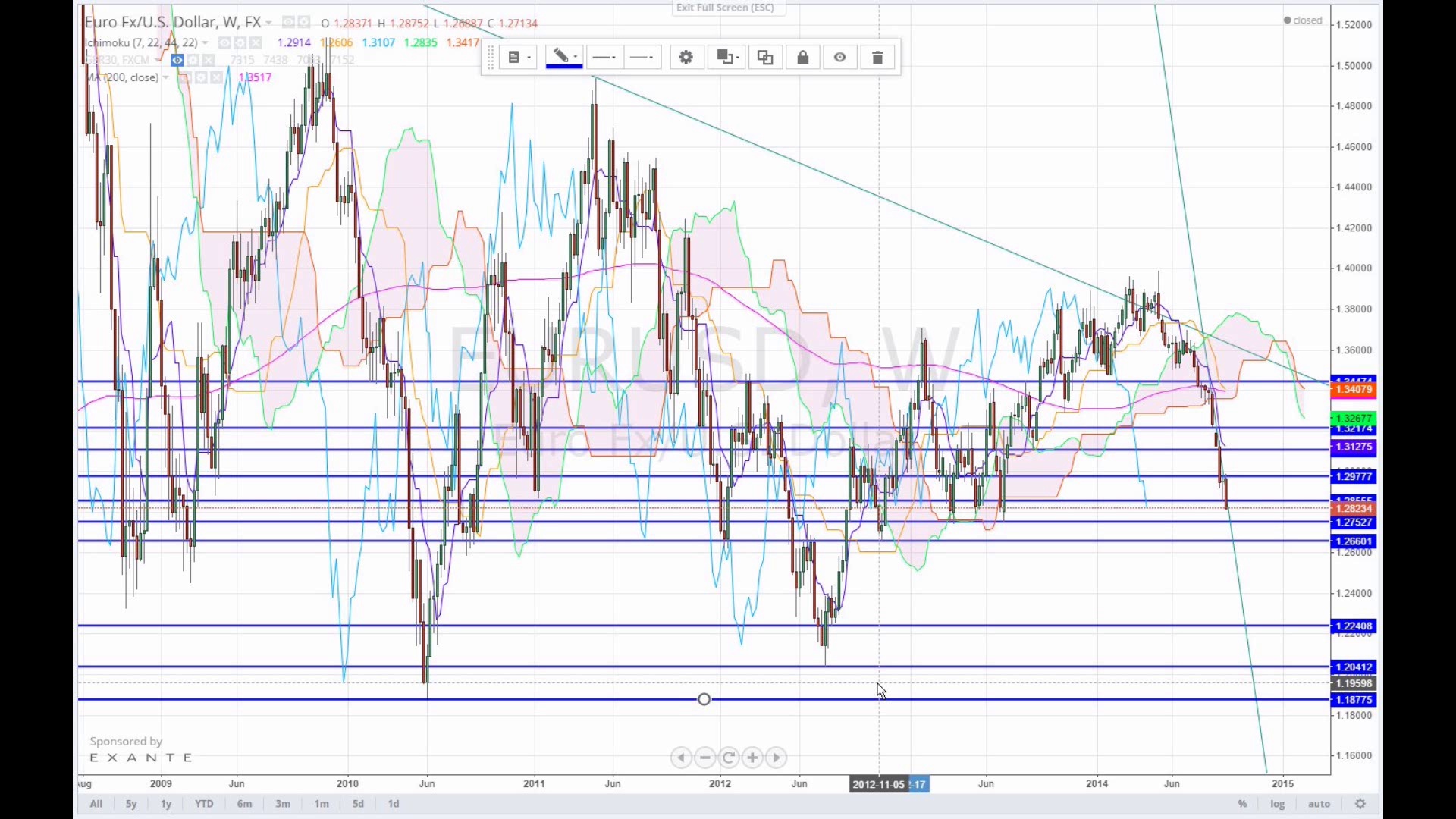
Task: Expand line style dropdown in toolbar
Action: pos(642,58)
